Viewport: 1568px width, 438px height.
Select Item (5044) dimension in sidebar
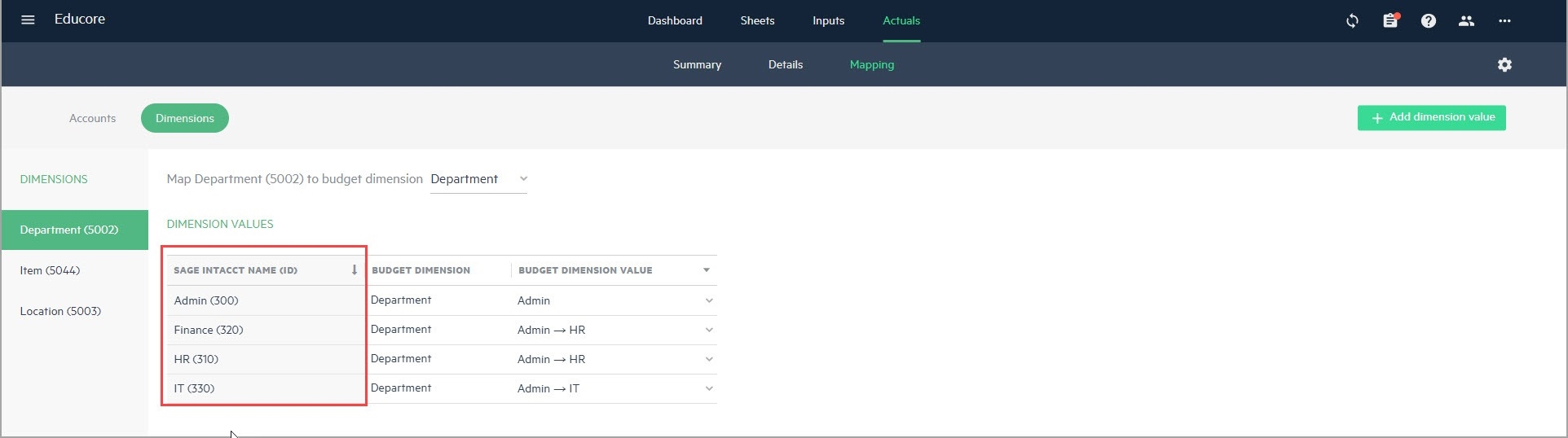[50, 270]
